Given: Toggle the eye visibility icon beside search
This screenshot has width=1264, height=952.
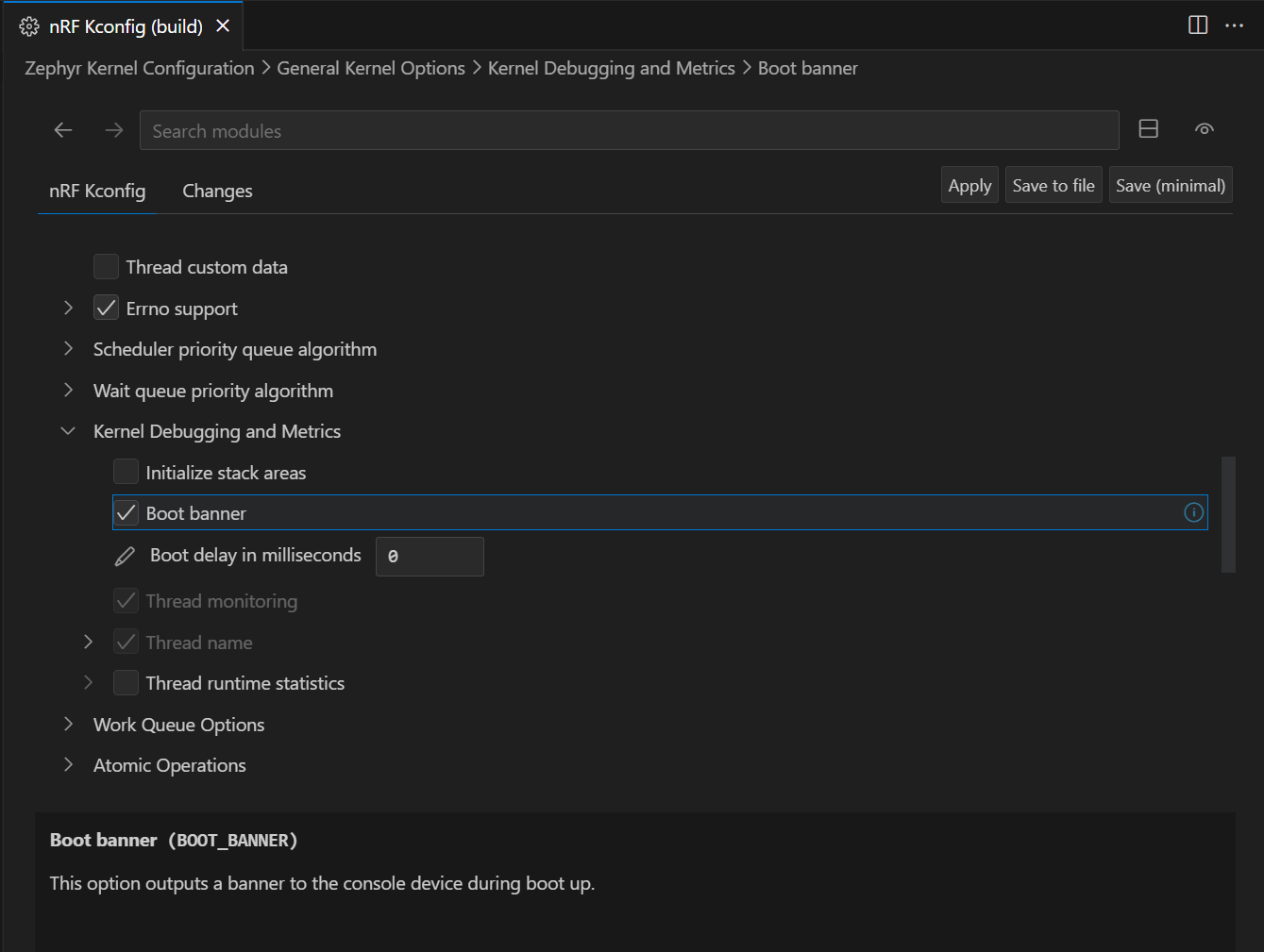Looking at the screenshot, I should point(1205,129).
